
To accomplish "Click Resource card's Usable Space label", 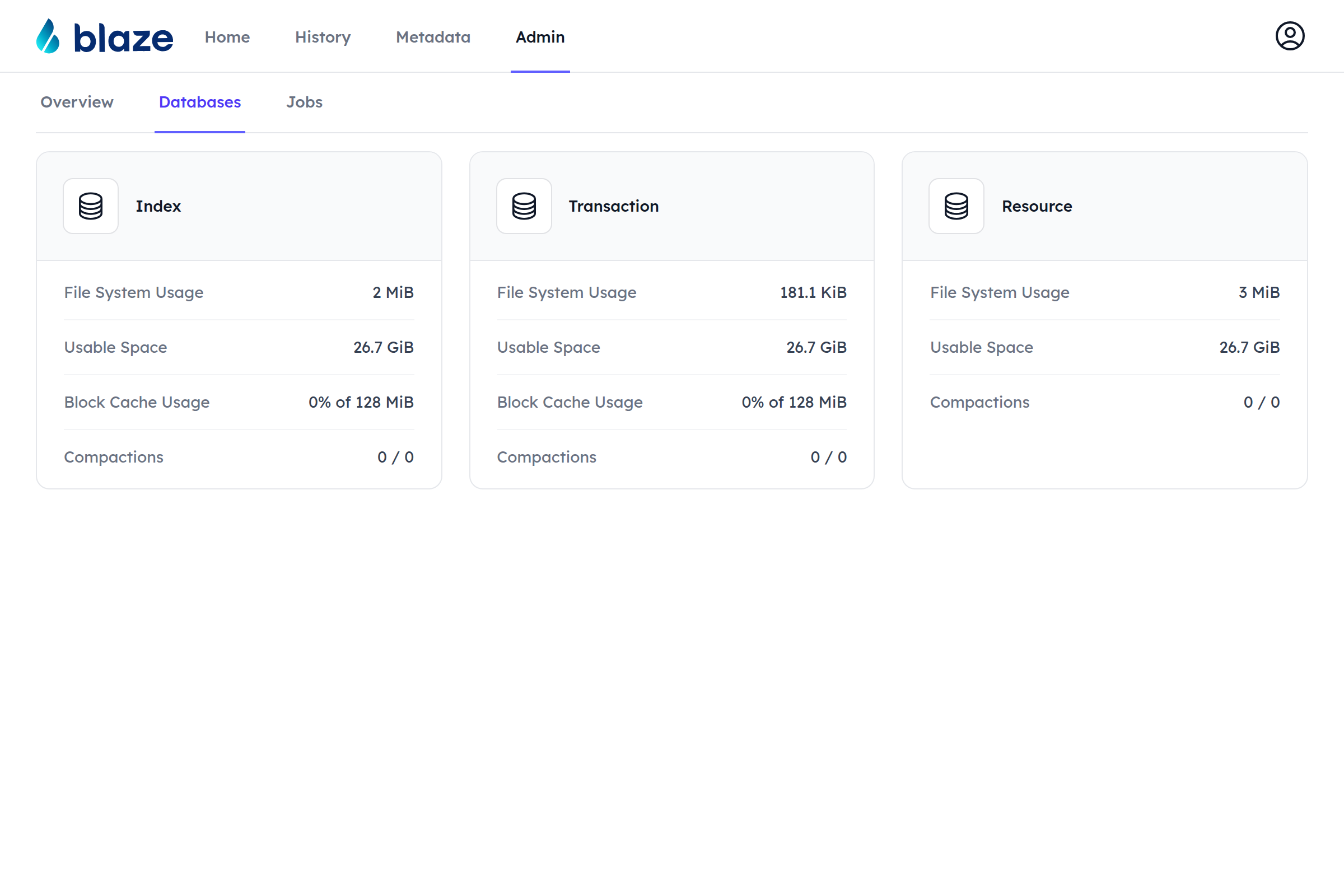I will (x=982, y=347).
